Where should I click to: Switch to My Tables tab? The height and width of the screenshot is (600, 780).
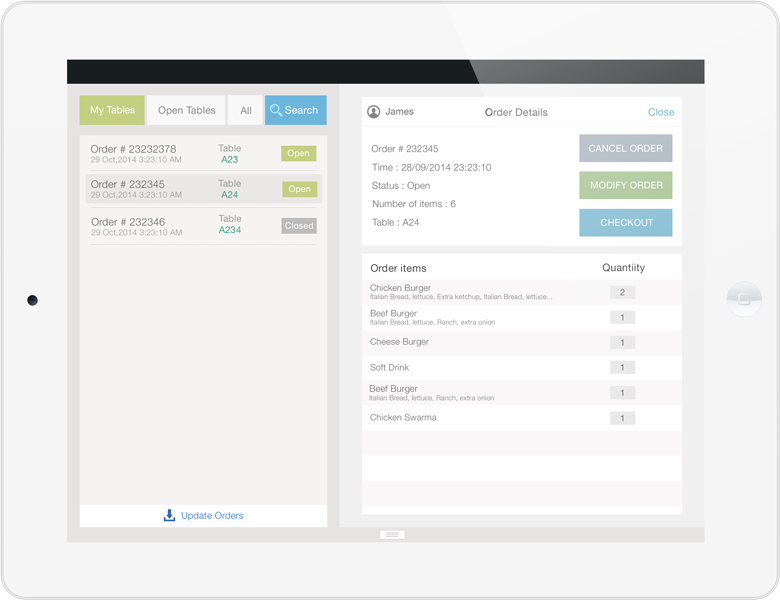click(112, 110)
